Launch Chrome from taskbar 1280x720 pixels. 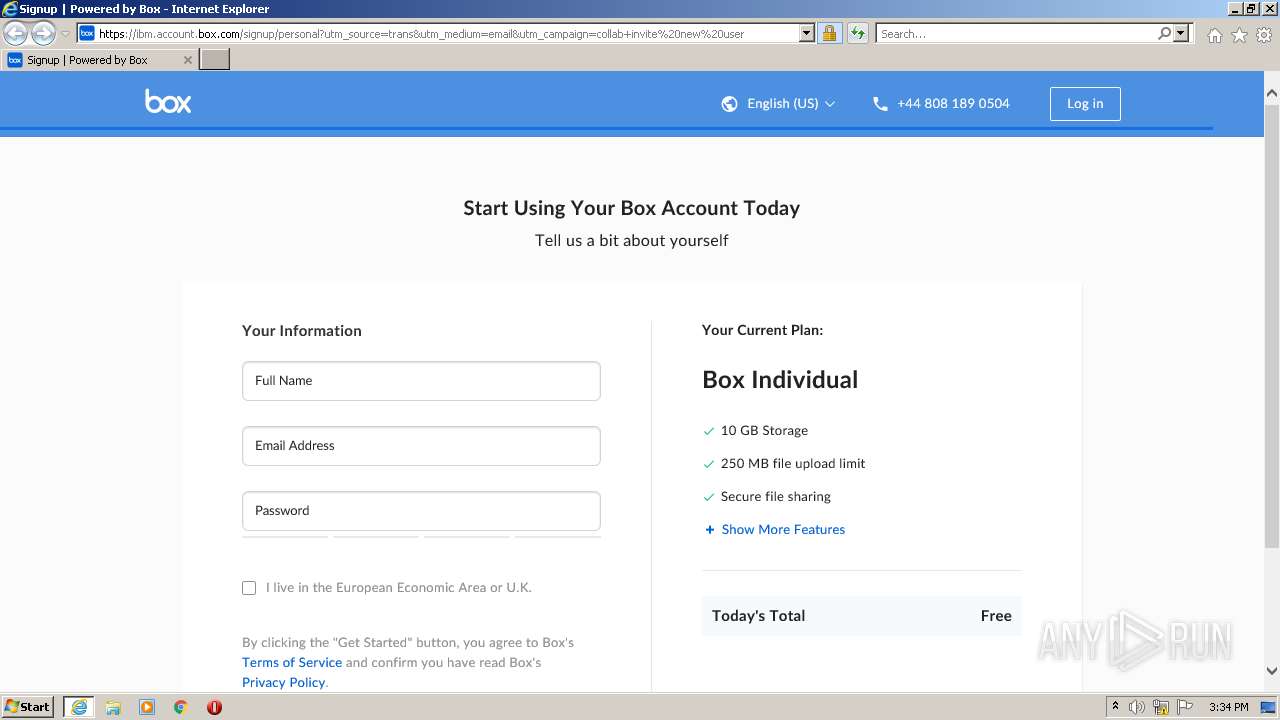click(181, 707)
